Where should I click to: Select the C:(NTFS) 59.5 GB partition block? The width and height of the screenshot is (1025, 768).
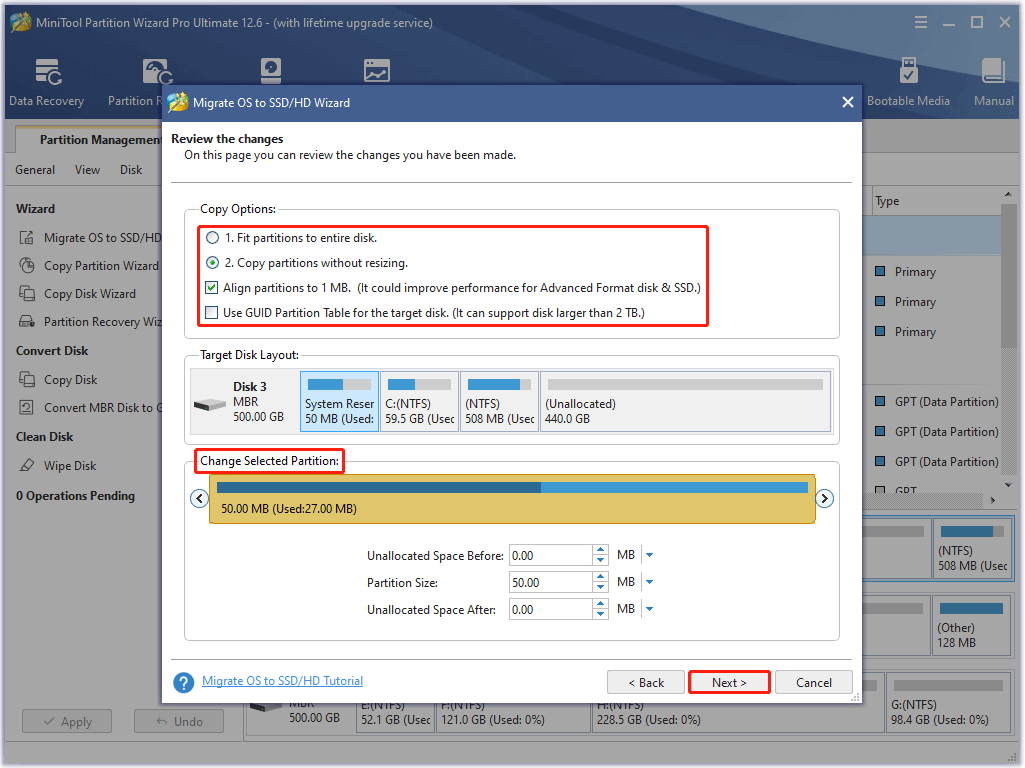click(x=419, y=401)
